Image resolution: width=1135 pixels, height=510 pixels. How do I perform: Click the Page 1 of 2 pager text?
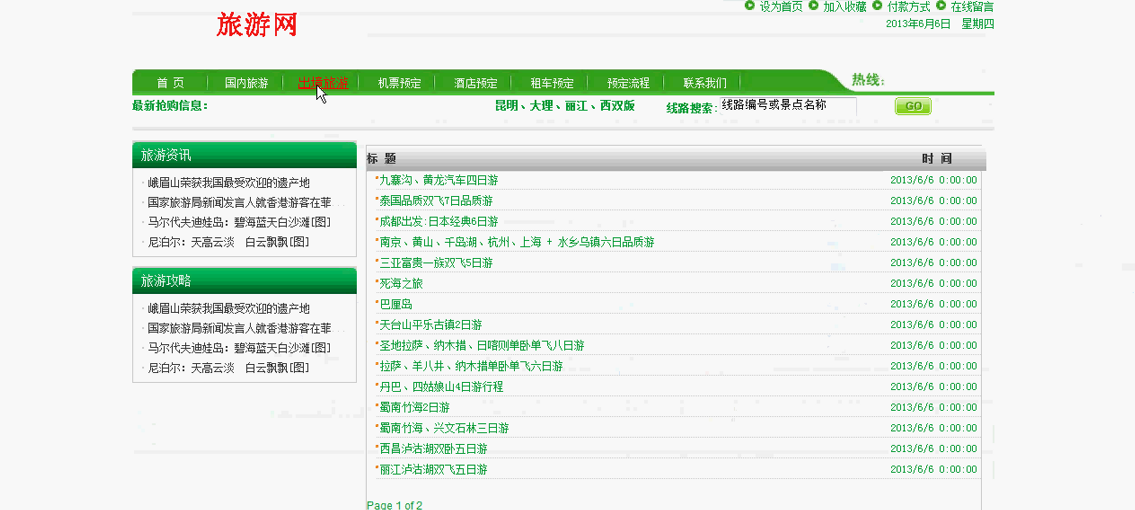coord(394,504)
